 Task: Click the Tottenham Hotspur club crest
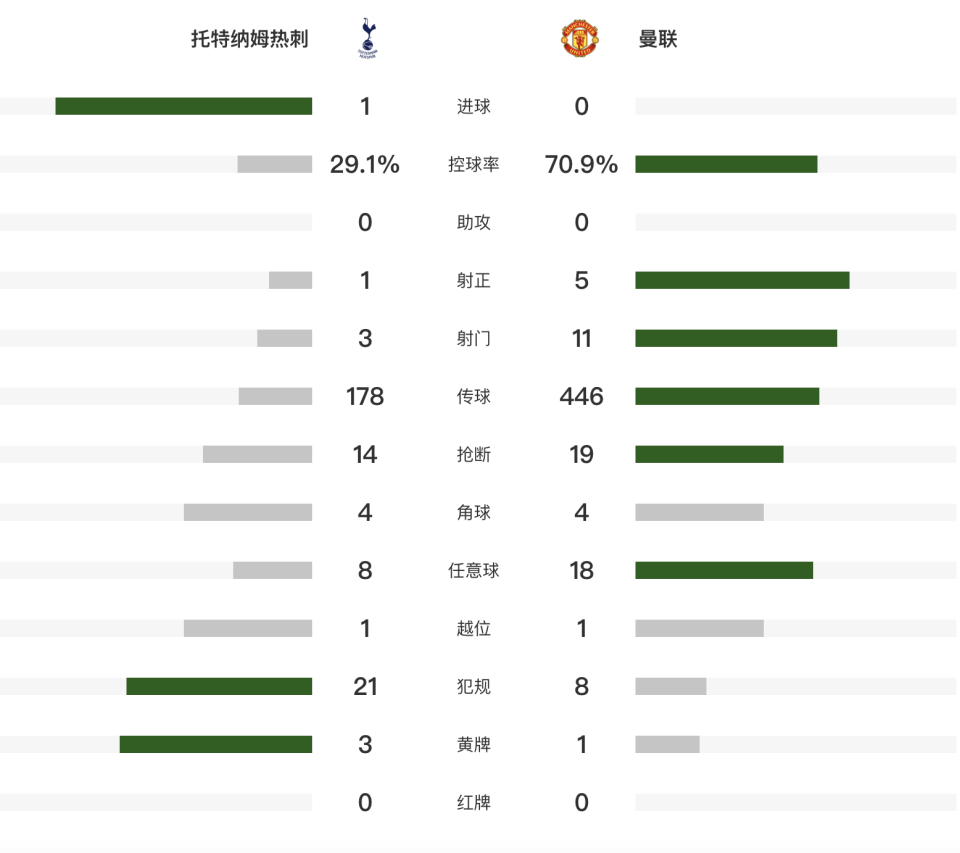tap(367, 39)
